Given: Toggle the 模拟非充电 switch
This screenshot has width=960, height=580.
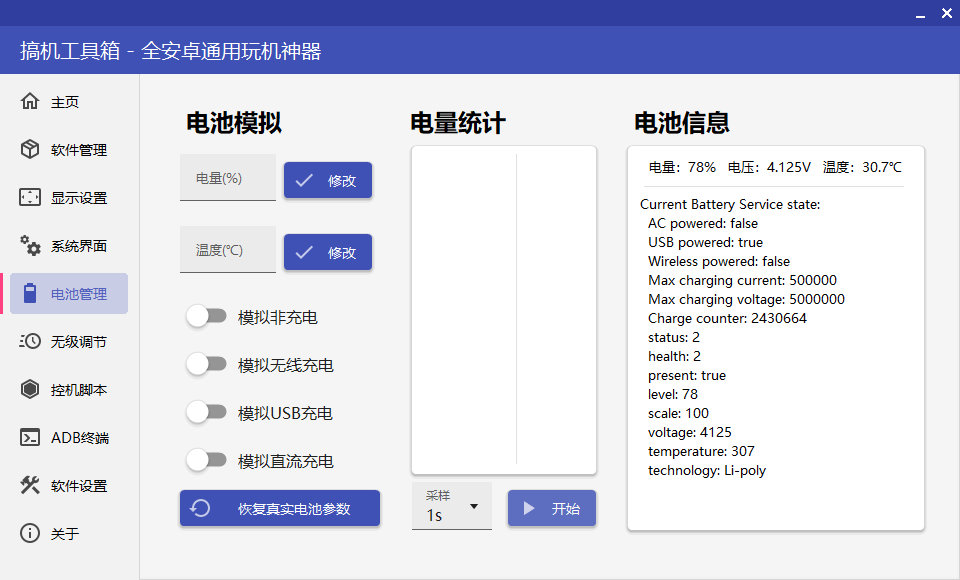Looking at the screenshot, I should [x=206, y=317].
